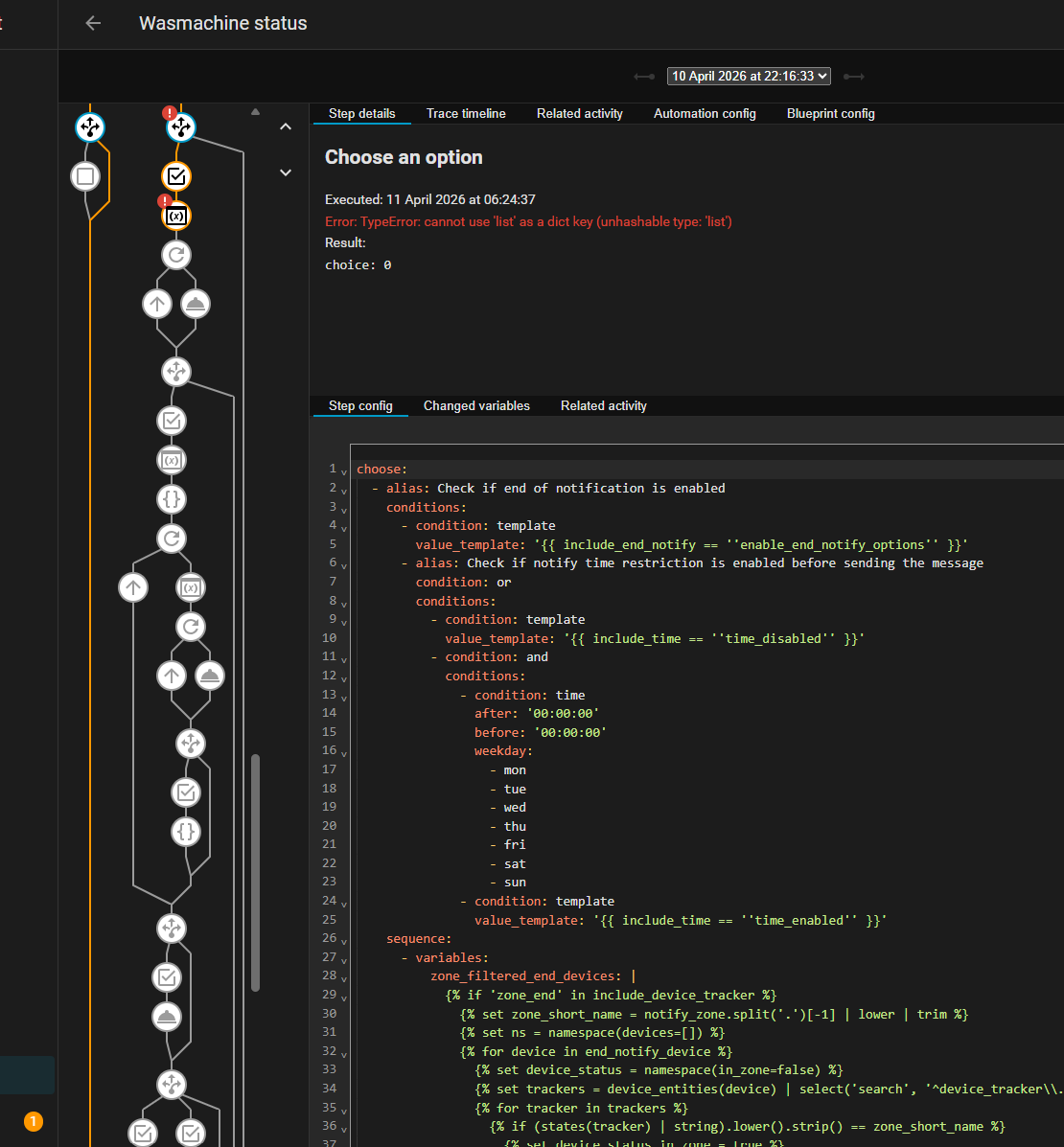Select the orange-outlined variables (x) node
Viewport: 1064px width, 1147px height.
coord(176,217)
